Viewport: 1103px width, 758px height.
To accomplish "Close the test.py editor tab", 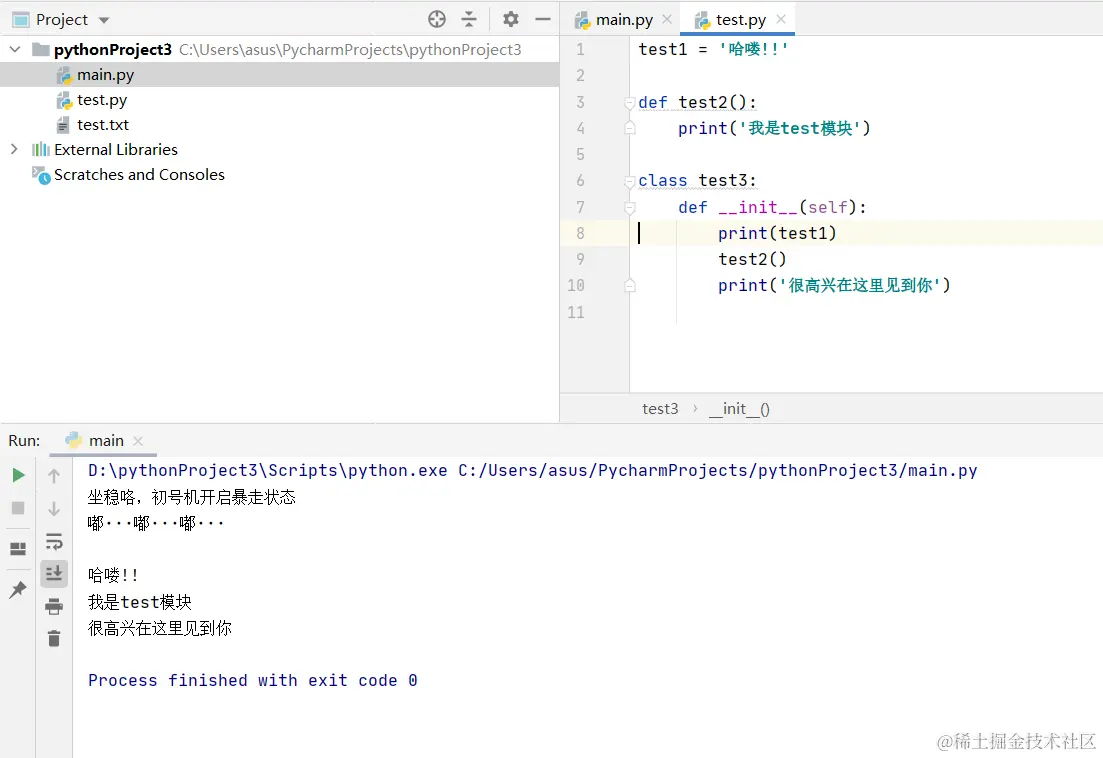I will 781,19.
